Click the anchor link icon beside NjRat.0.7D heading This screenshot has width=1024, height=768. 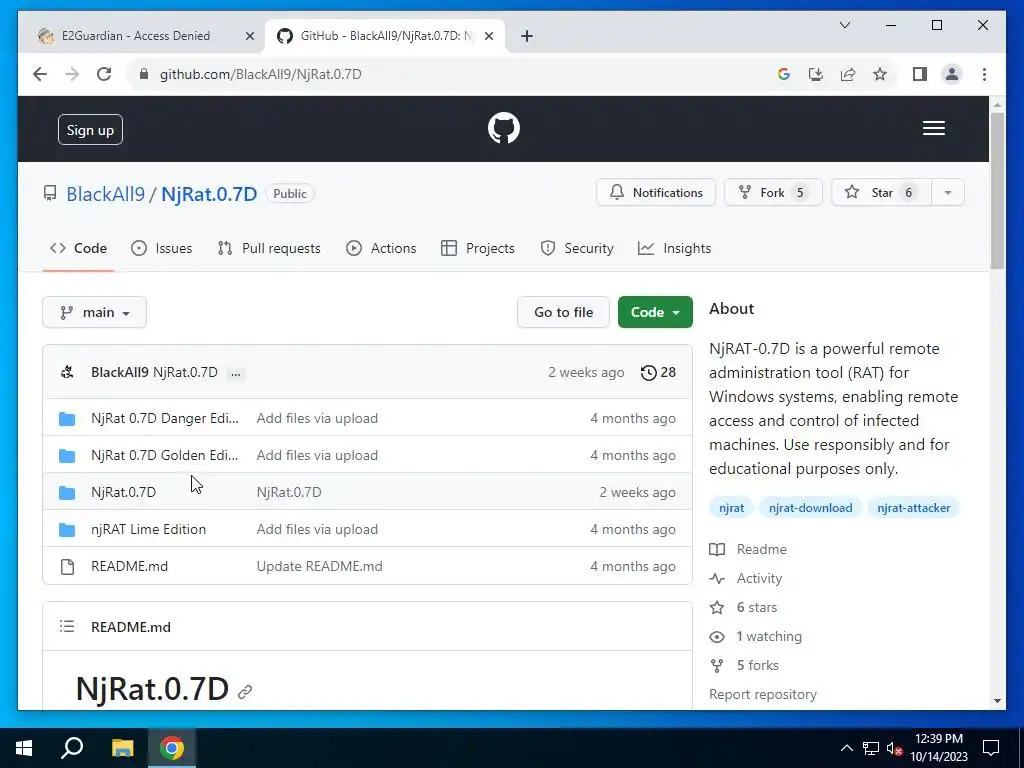[x=245, y=692]
